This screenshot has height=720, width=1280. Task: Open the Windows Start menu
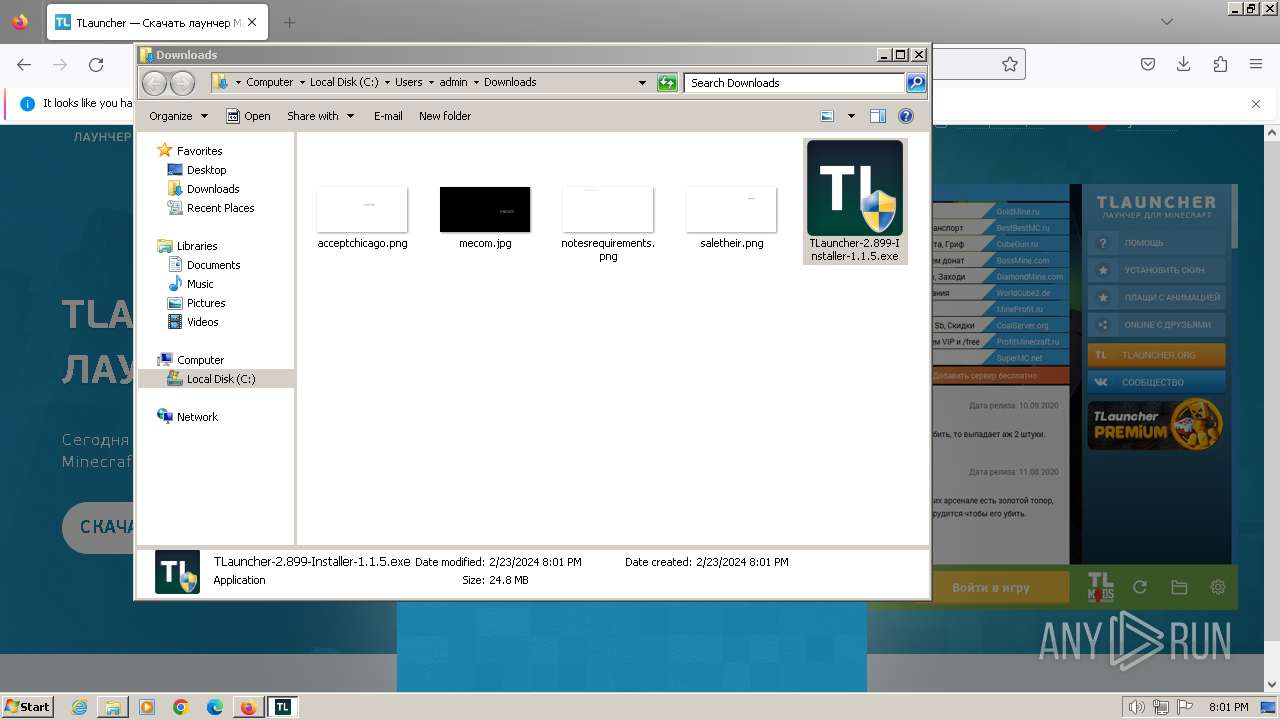(27, 707)
